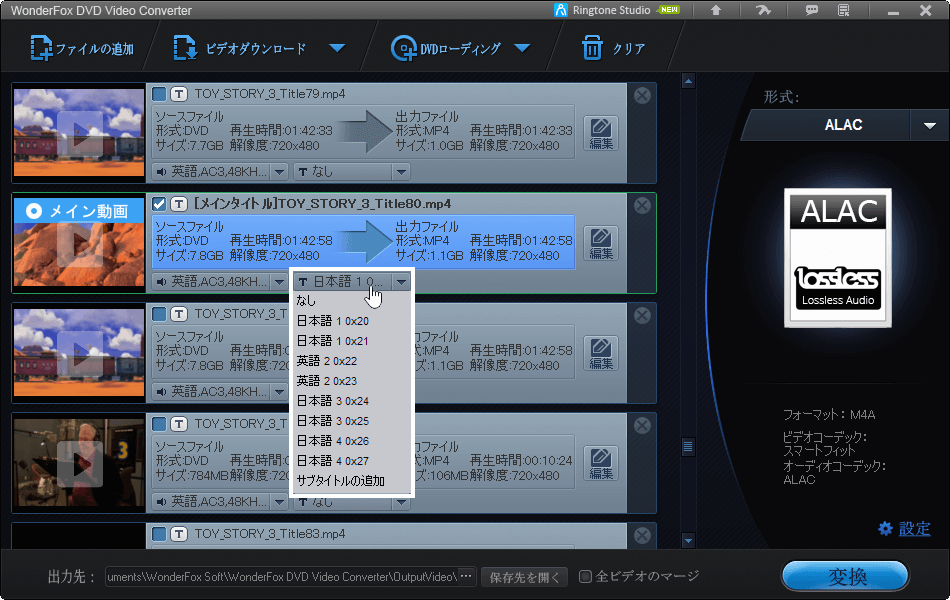
Task: Click the 保存先を開く open folder button
Action: [525, 577]
